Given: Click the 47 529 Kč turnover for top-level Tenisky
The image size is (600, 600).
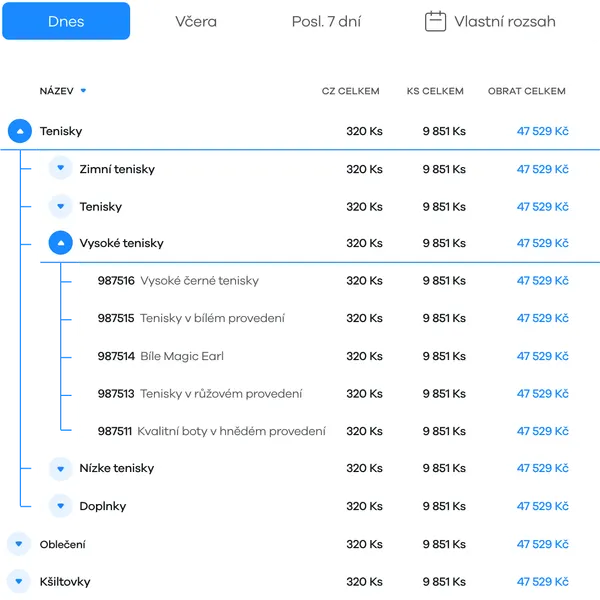Looking at the screenshot, I should pos(543,131).
